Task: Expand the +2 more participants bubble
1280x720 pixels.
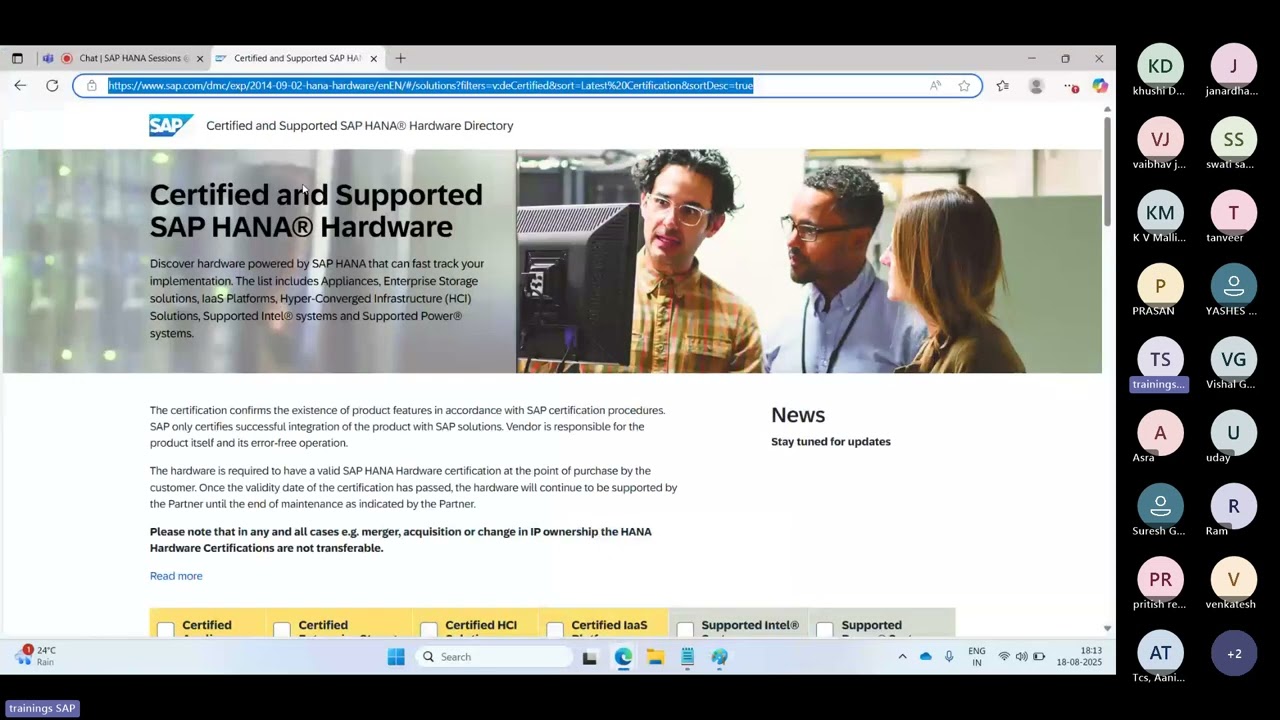Action: [1234, 654]
